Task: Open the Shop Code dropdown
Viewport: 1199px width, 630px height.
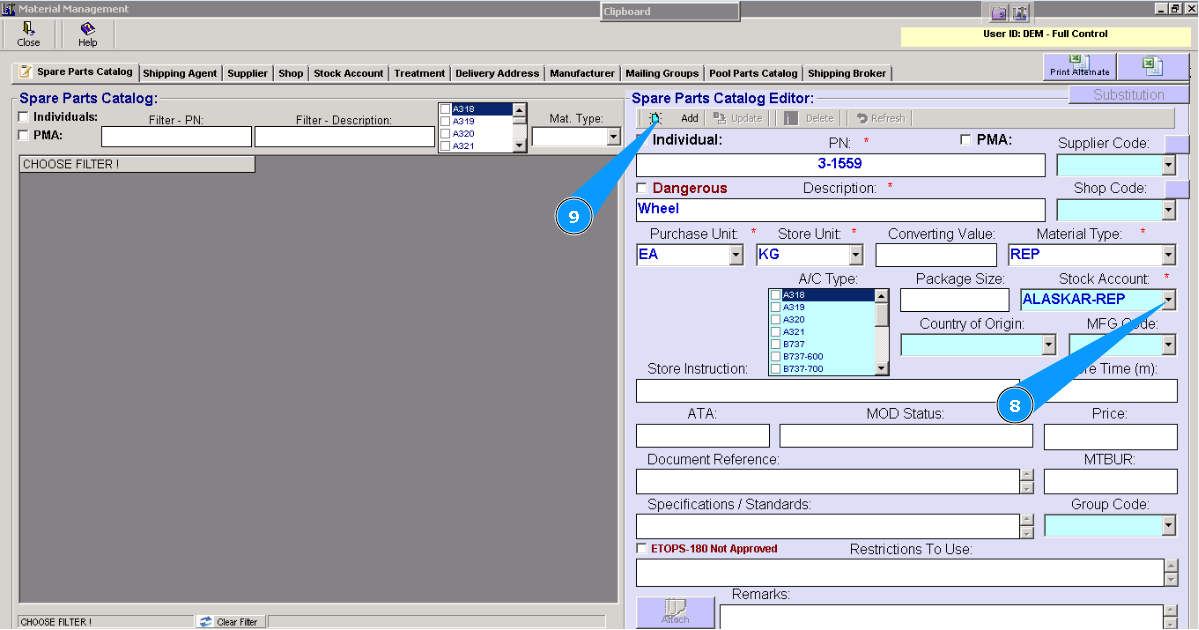Action: pyautogui.click(x=1168, y=210)
